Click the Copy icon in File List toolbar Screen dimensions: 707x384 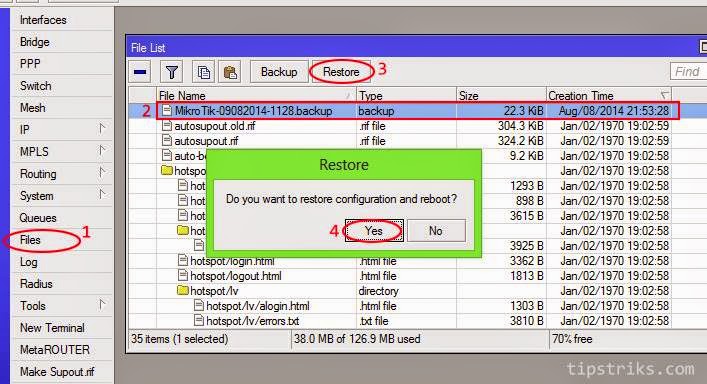point(203,72)
